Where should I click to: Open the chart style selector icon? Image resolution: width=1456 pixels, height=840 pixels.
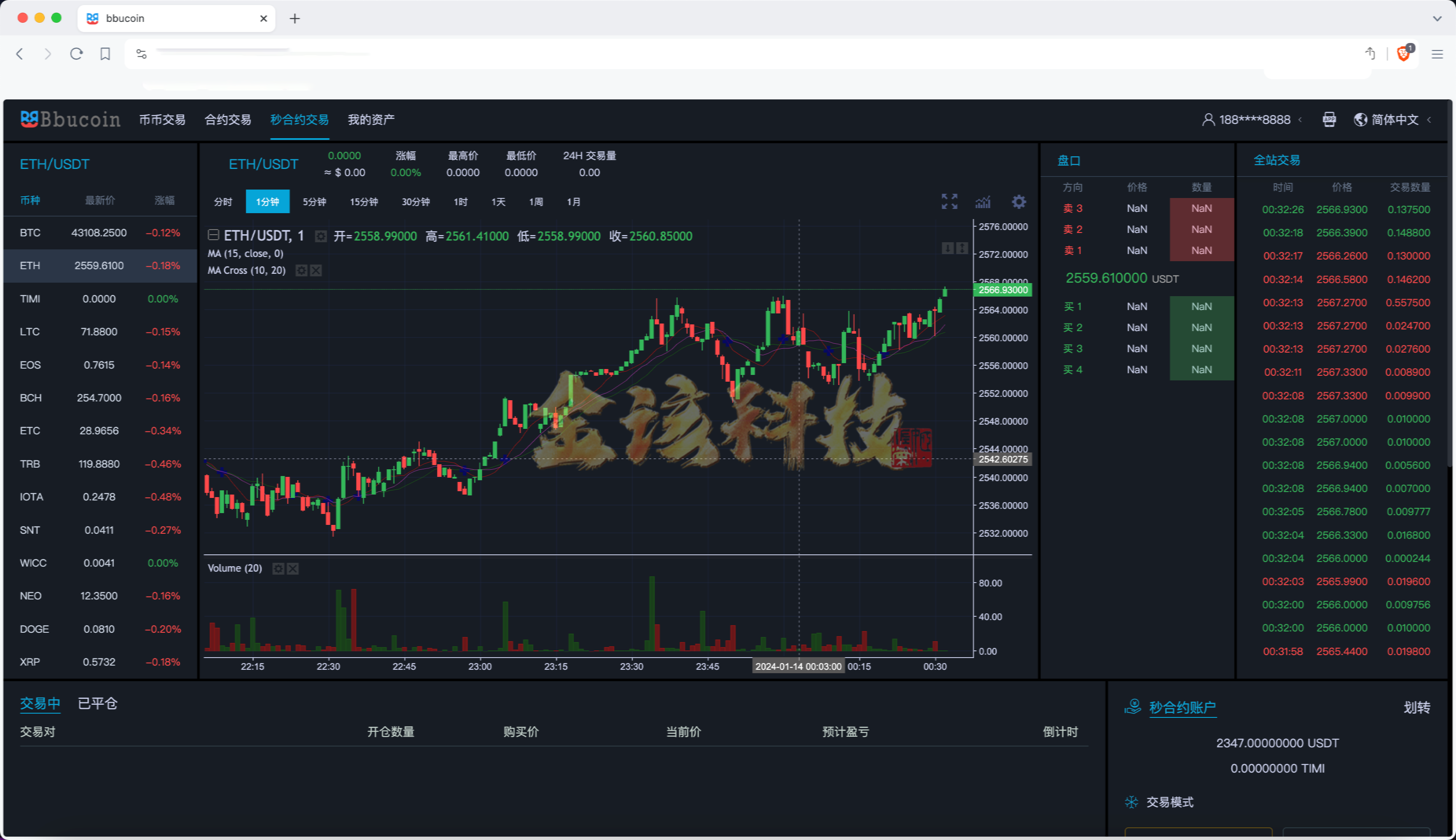pos(983,202)
